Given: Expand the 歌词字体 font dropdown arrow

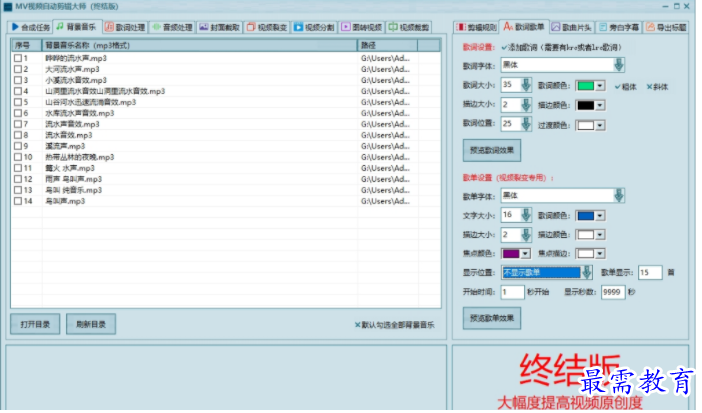Looking at the screenshot, I should click(x=618, y=65).
